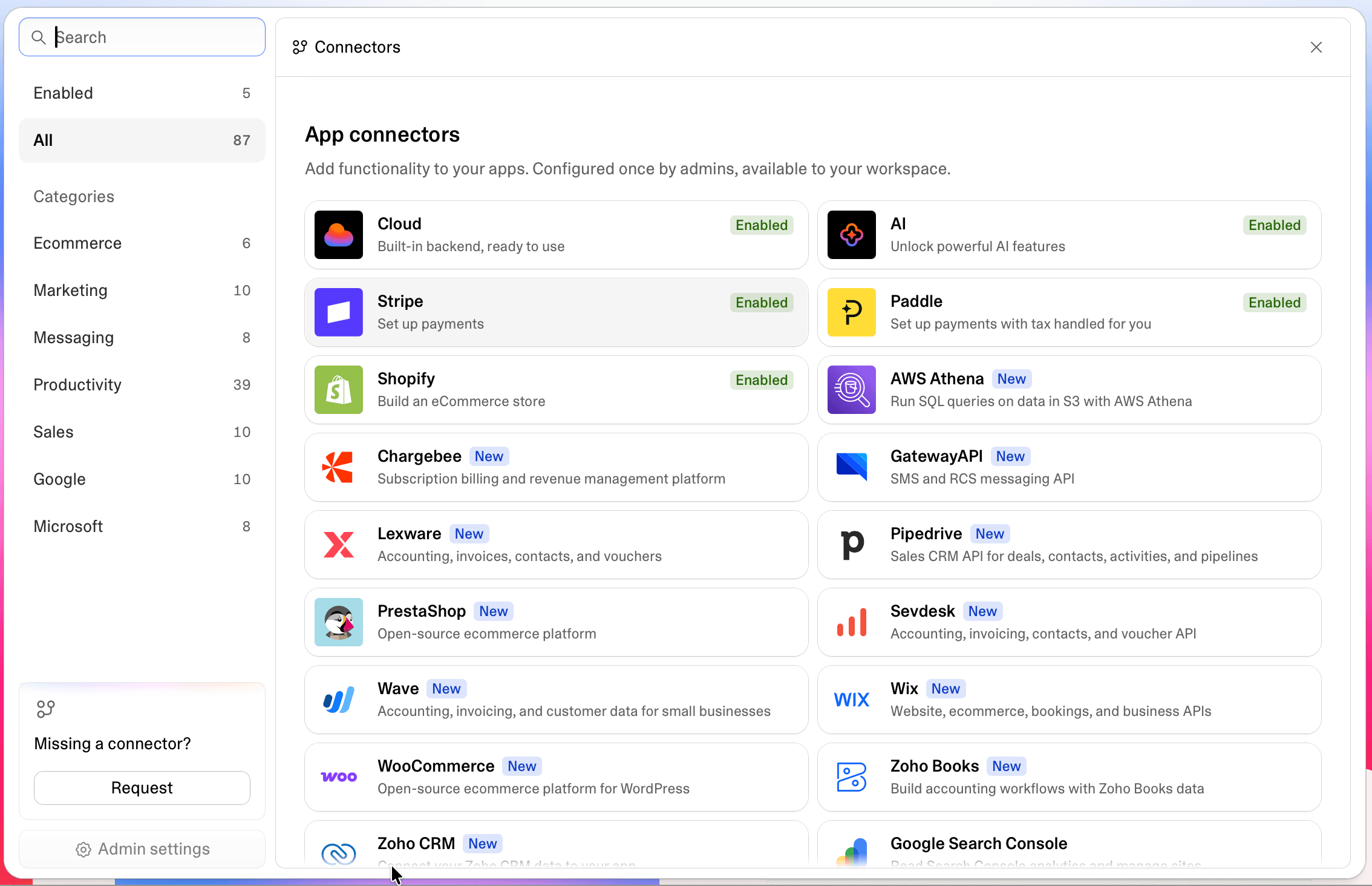The height and width of the screenshot is (886, 1372).
Task: Click the Zoho Books connector title
Action: 935,766
